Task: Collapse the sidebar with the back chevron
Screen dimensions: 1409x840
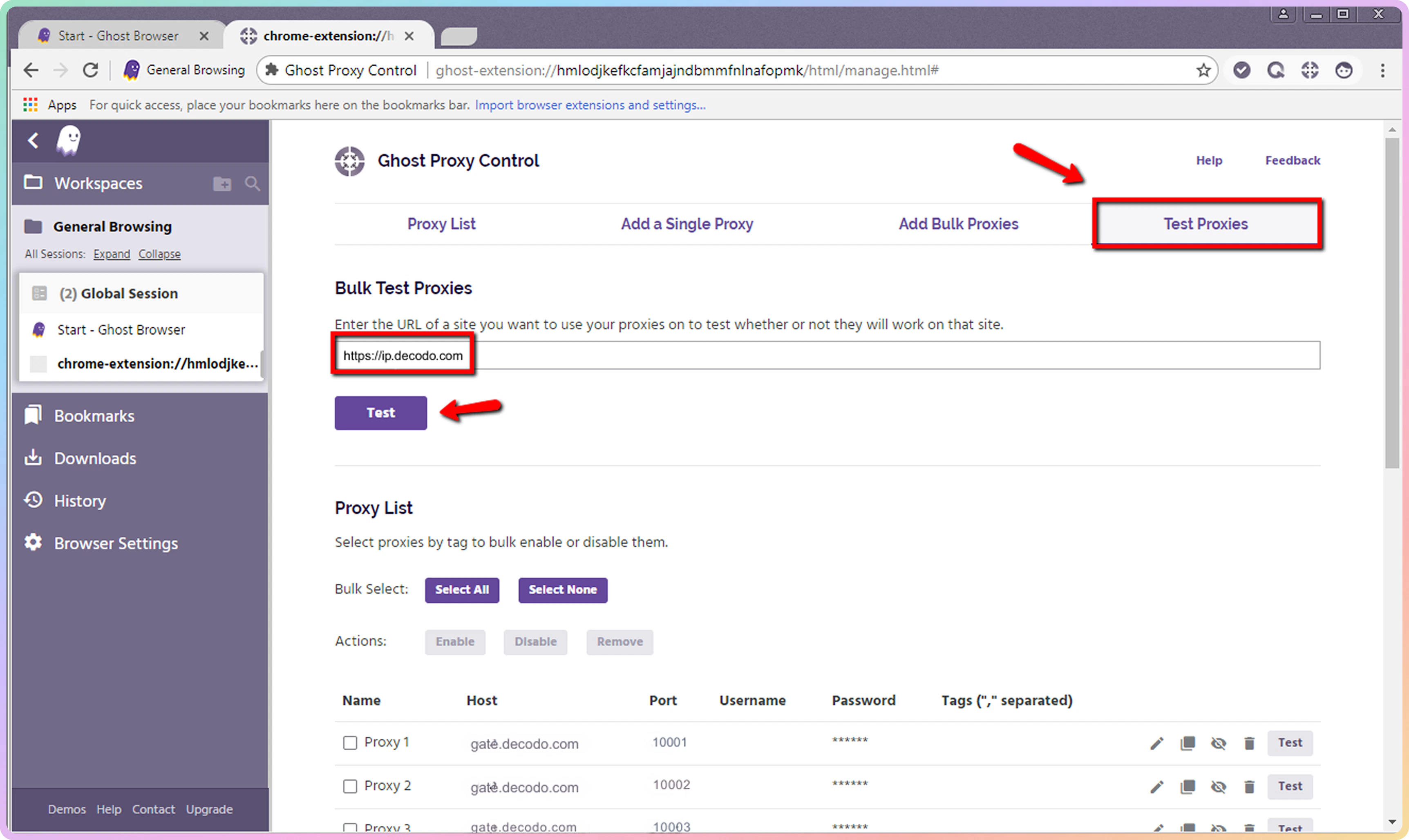Action: pyautogui.click(x=34, y=141)
